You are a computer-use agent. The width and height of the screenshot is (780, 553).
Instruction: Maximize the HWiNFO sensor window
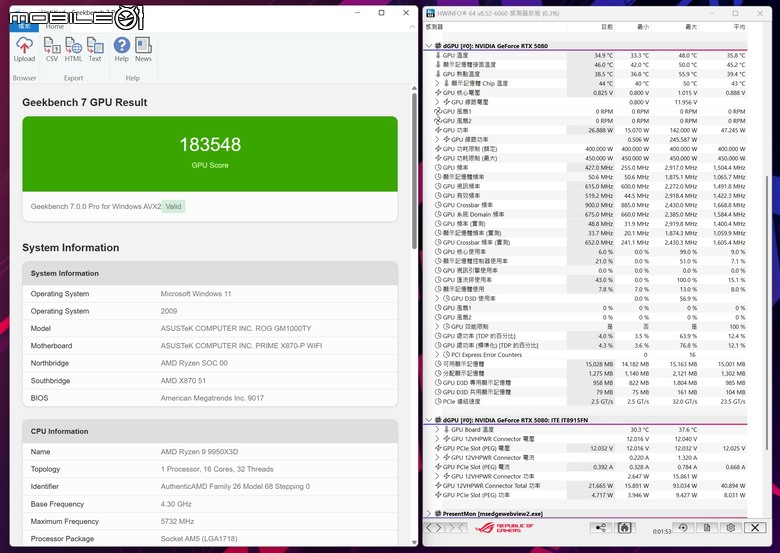click(735, 13)
